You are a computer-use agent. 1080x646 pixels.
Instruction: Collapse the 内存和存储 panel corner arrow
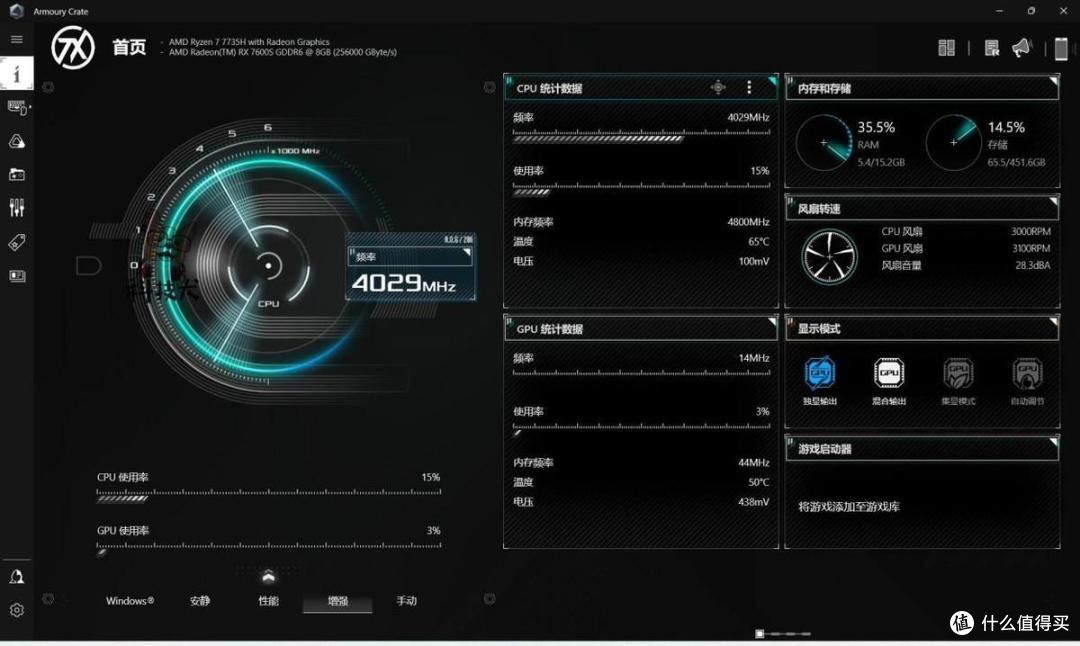pyautogui.click(x=1053, y=81)
